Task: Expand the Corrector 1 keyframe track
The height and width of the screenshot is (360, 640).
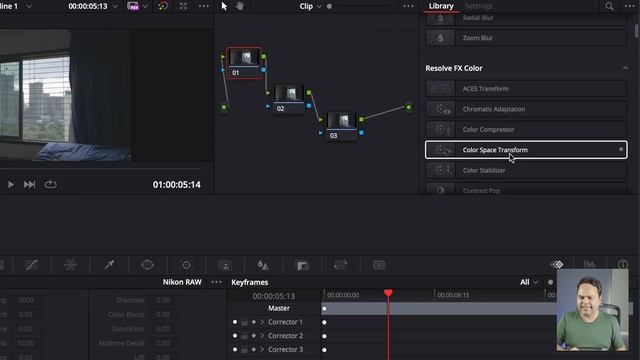Action: [262, 322]
